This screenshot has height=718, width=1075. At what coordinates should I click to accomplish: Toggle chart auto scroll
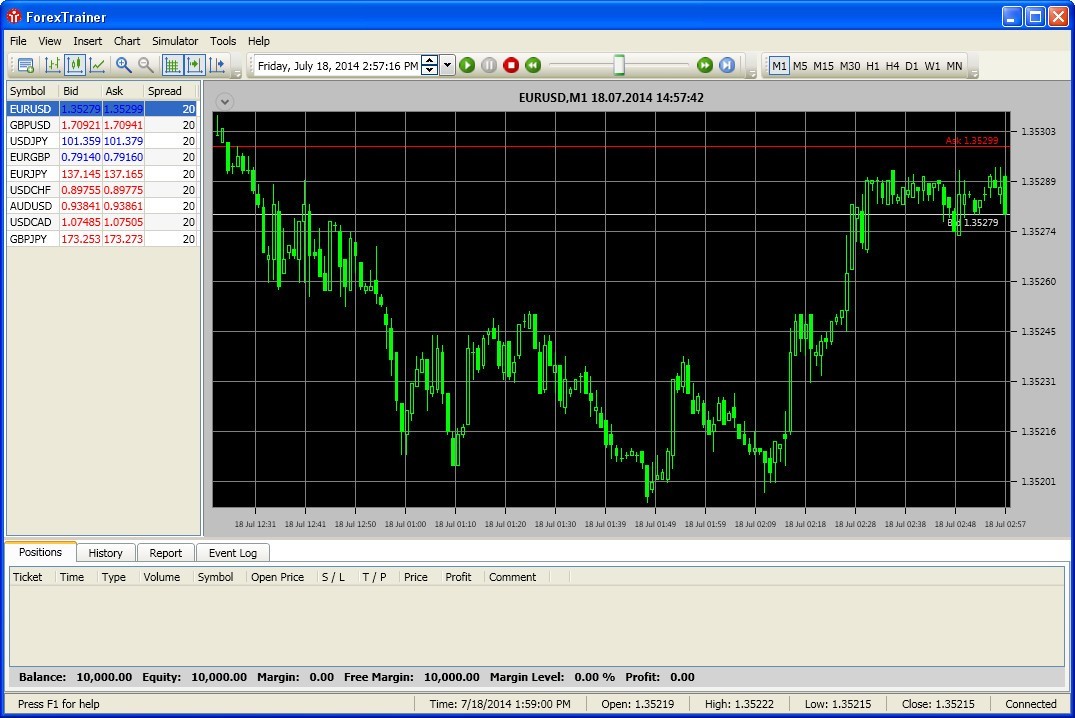195,66
